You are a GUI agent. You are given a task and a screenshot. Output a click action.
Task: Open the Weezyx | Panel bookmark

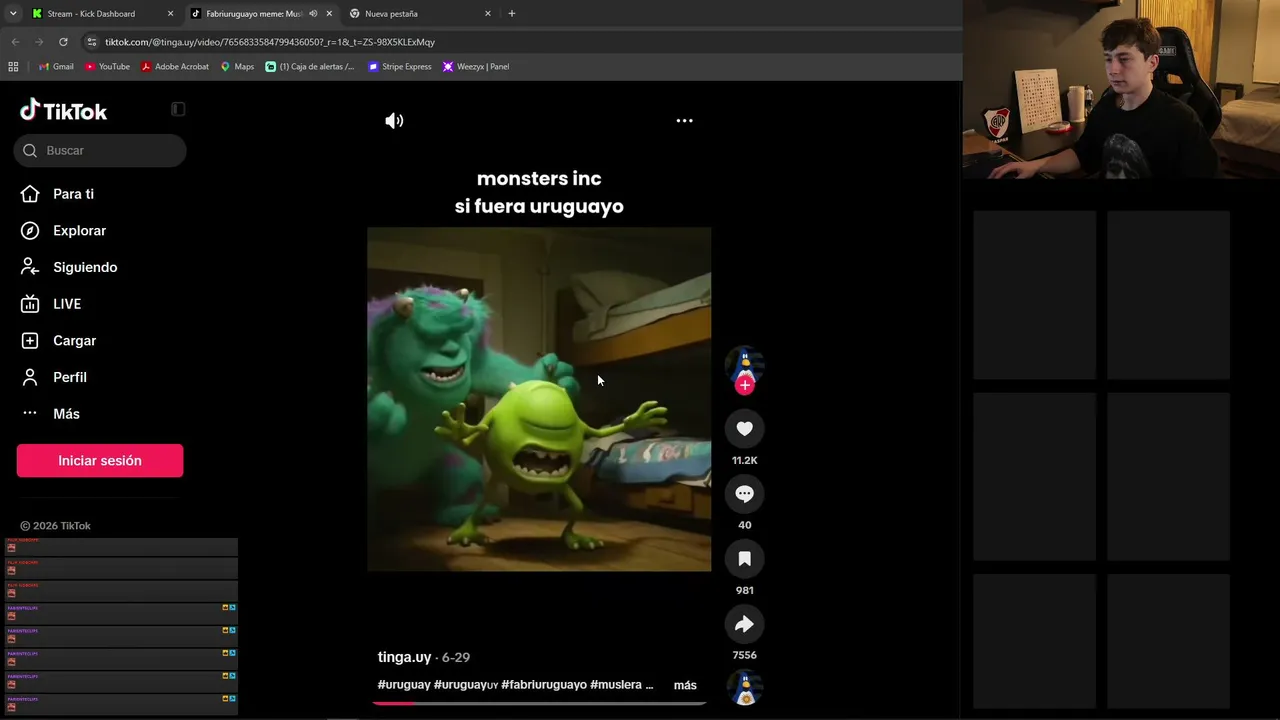(x=476, y=67)
